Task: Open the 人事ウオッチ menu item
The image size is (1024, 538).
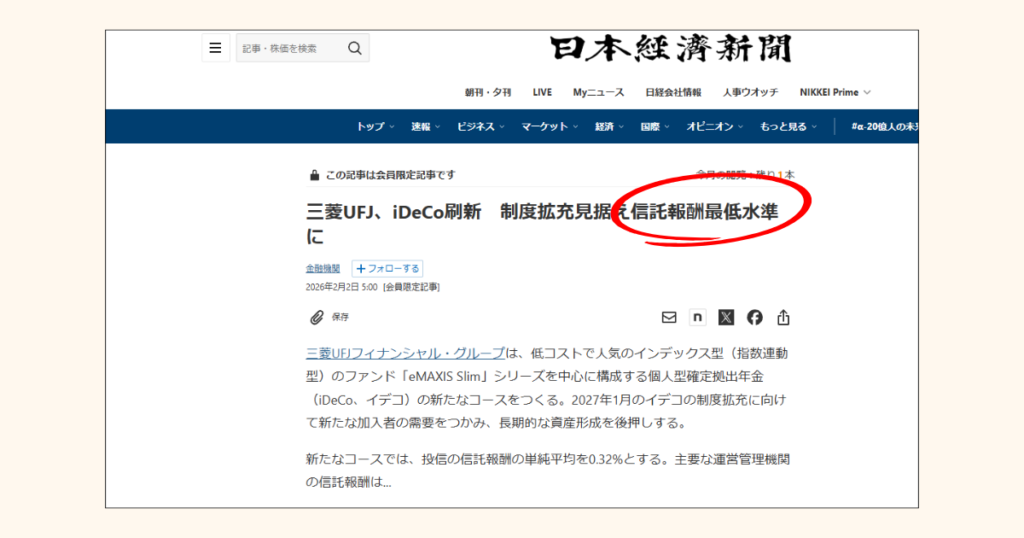Action: 750,92
